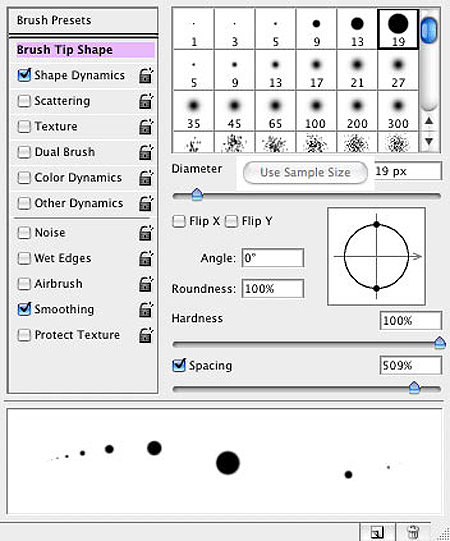Select the soft round 65 brush preset
The height and width of the screenshot is (541, 450).
[275, 111]
